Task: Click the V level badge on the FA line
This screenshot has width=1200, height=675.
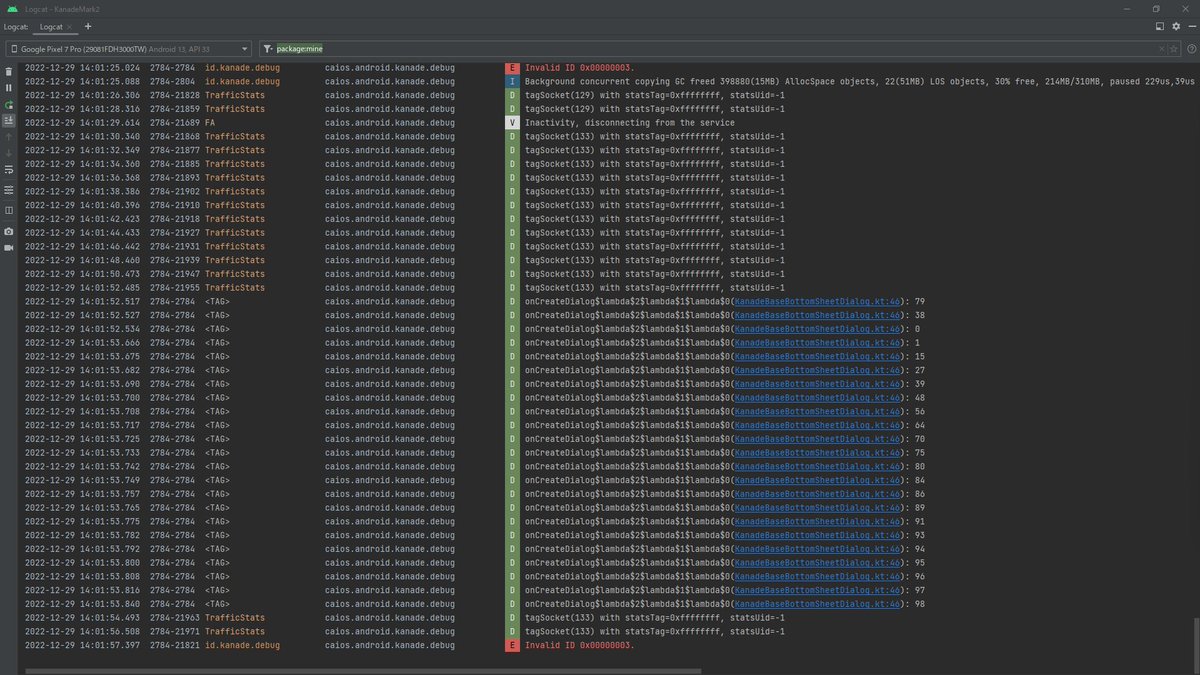Action: click(x=512, y=122)
